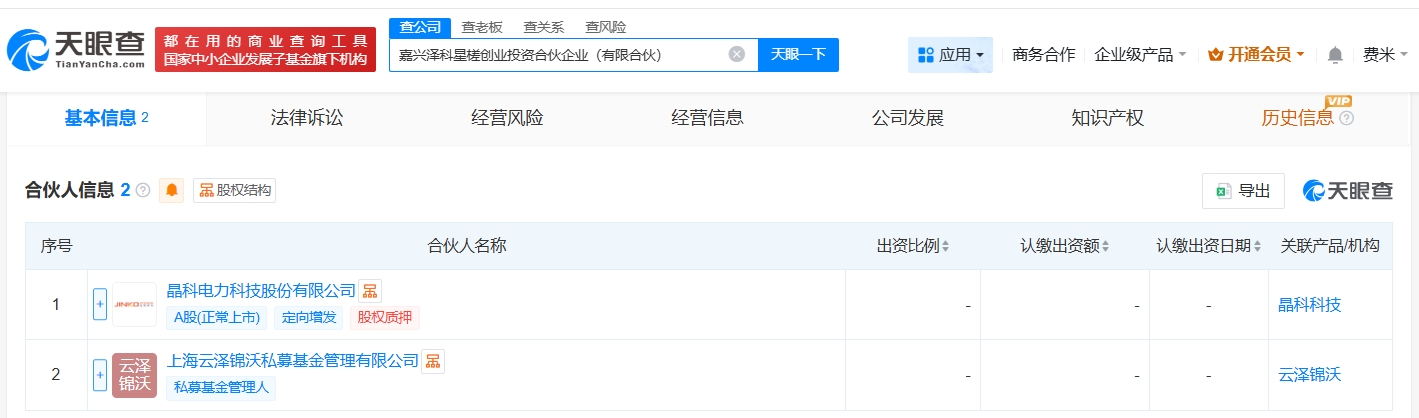Screen dimensions: 1419x418
Task: Click the help icon next to 历史信息
Action: pyautogui.click(x=1346, y=119)
